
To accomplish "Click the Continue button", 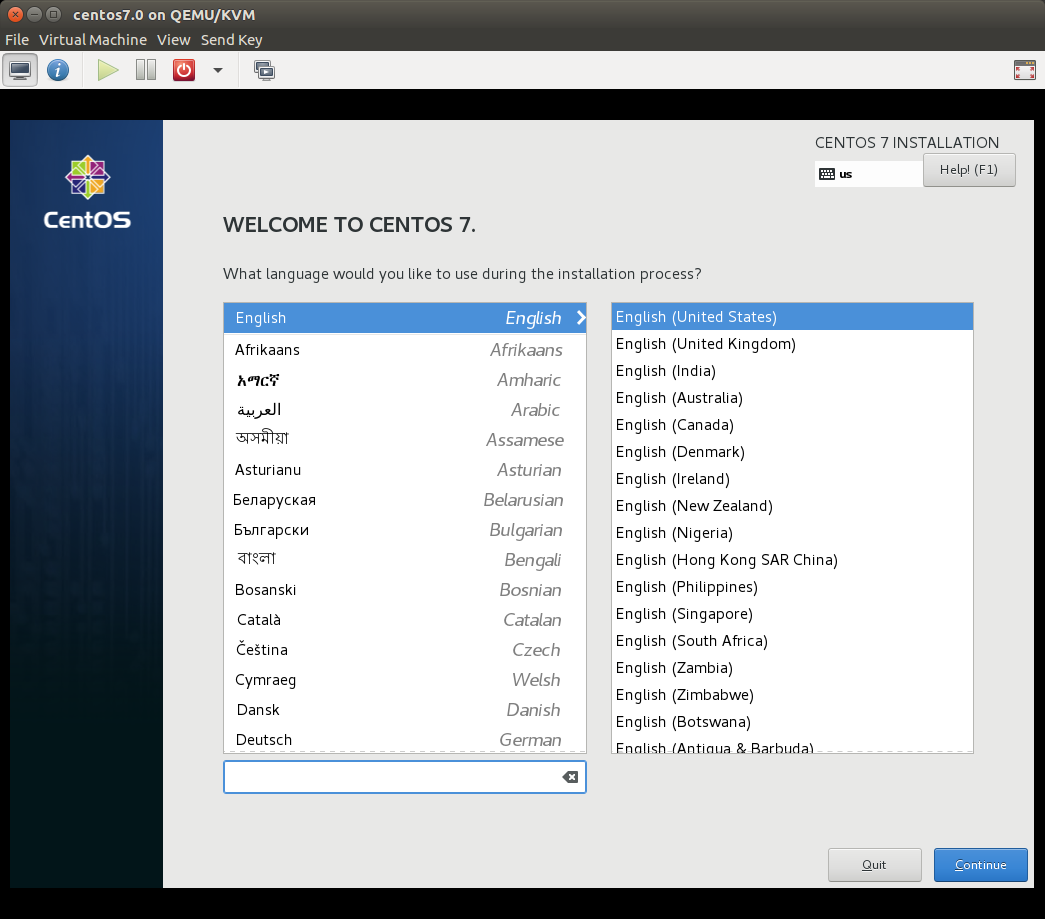I will tap(980, 865).
